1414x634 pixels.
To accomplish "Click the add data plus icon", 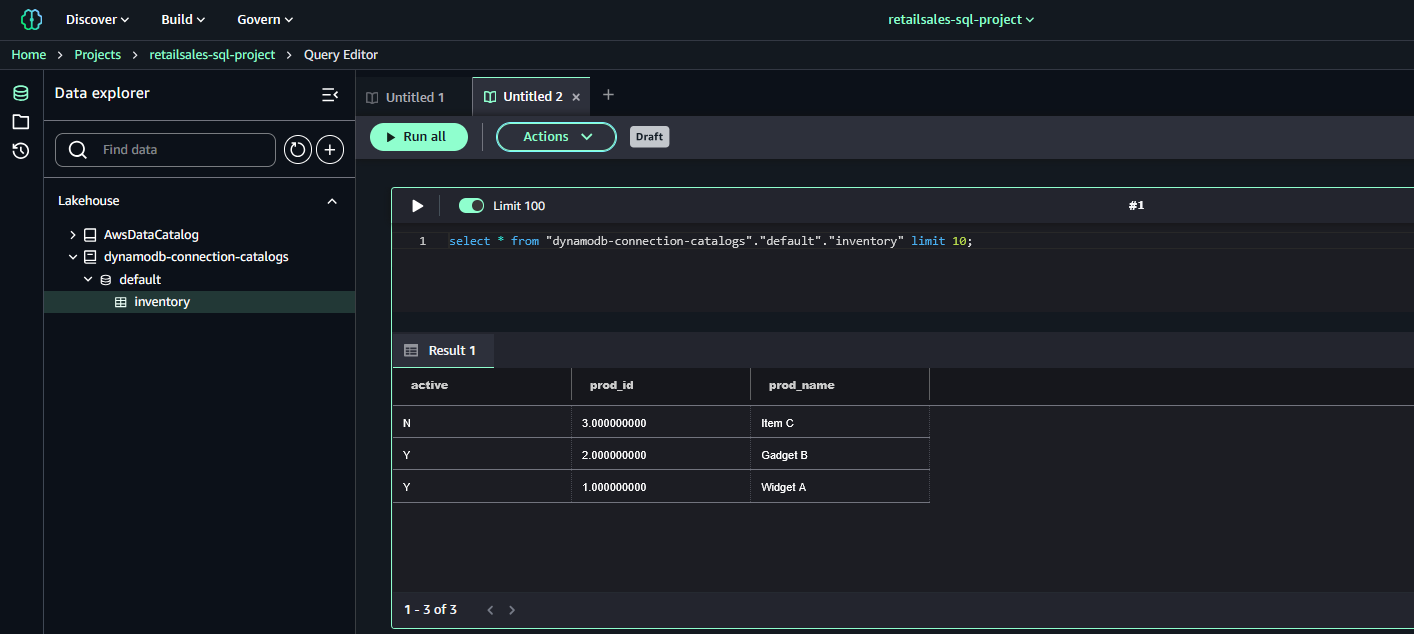I will [x=330, y=150].
